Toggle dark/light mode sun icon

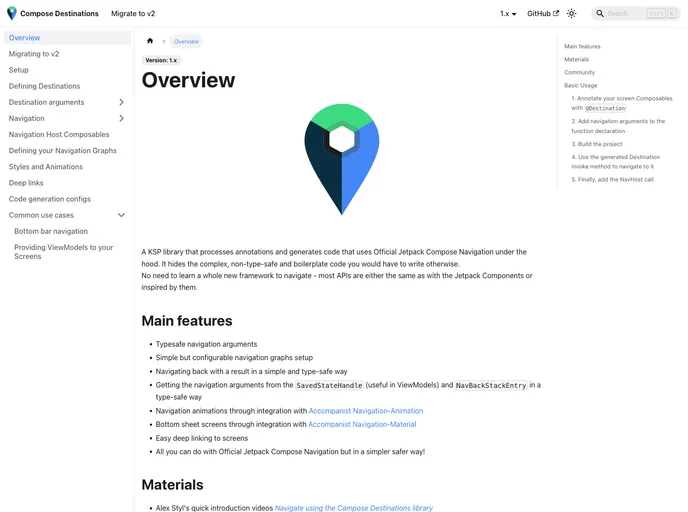click(x=571, y=14)
